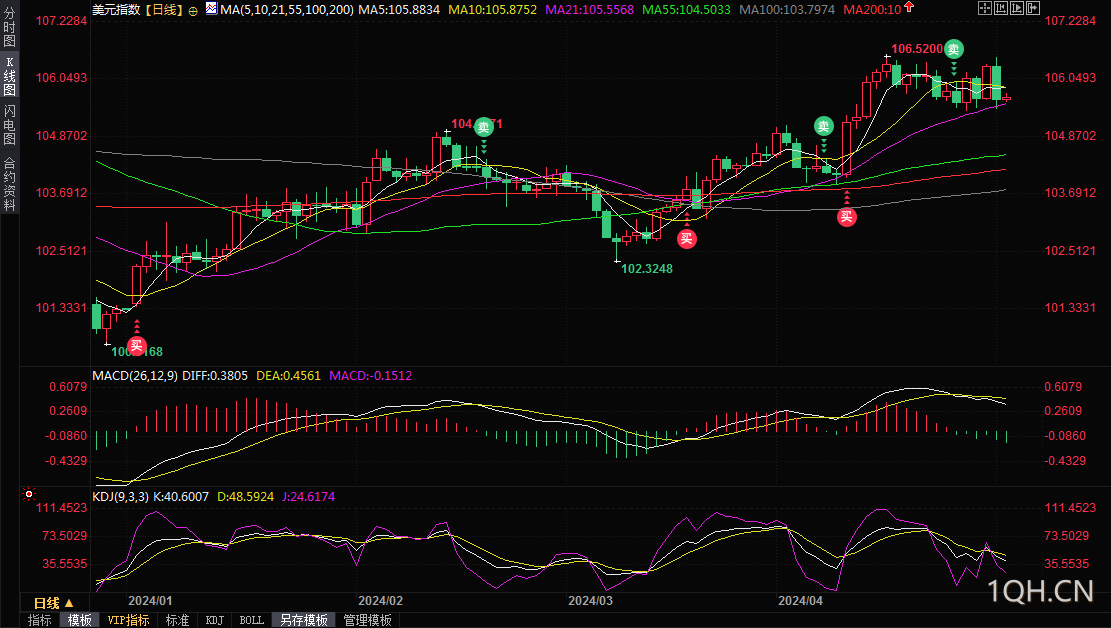Image resolution: width=1111 pixels, height=628 pixels.
Task: Click the D:48.5924 value
Action: pos(245,497)
